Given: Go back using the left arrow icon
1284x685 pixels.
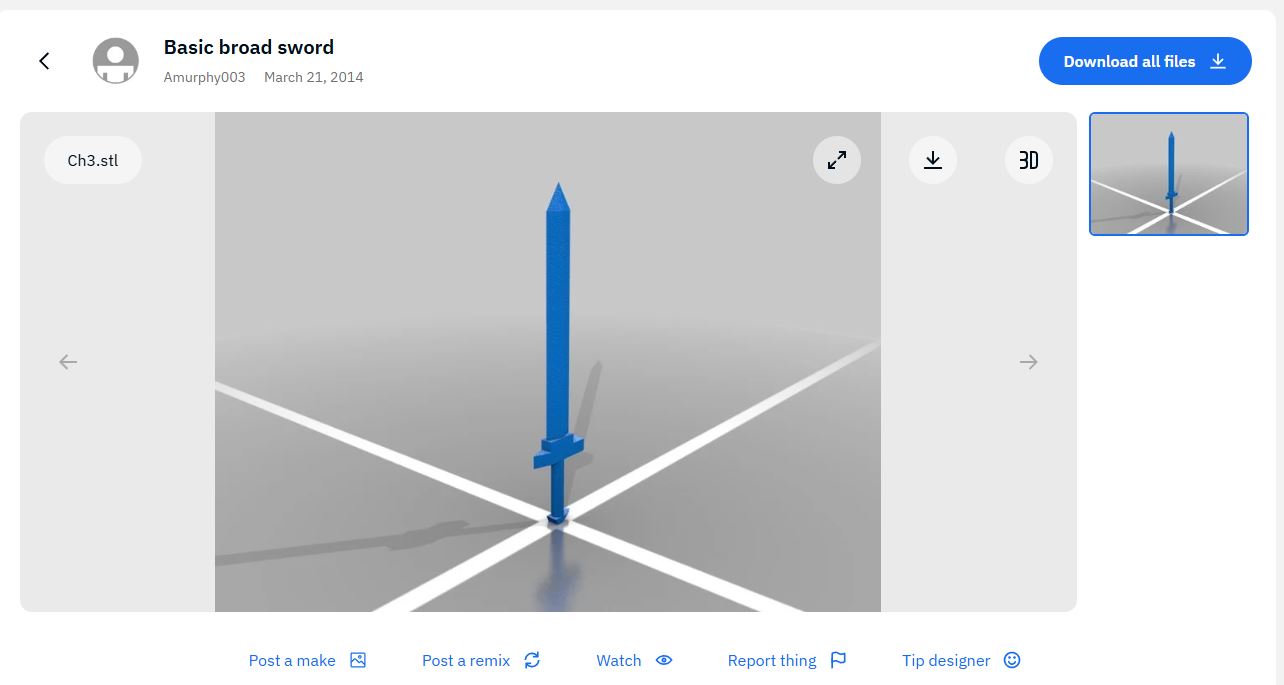Looking at the screenshot, I should [x=44, y=61].
